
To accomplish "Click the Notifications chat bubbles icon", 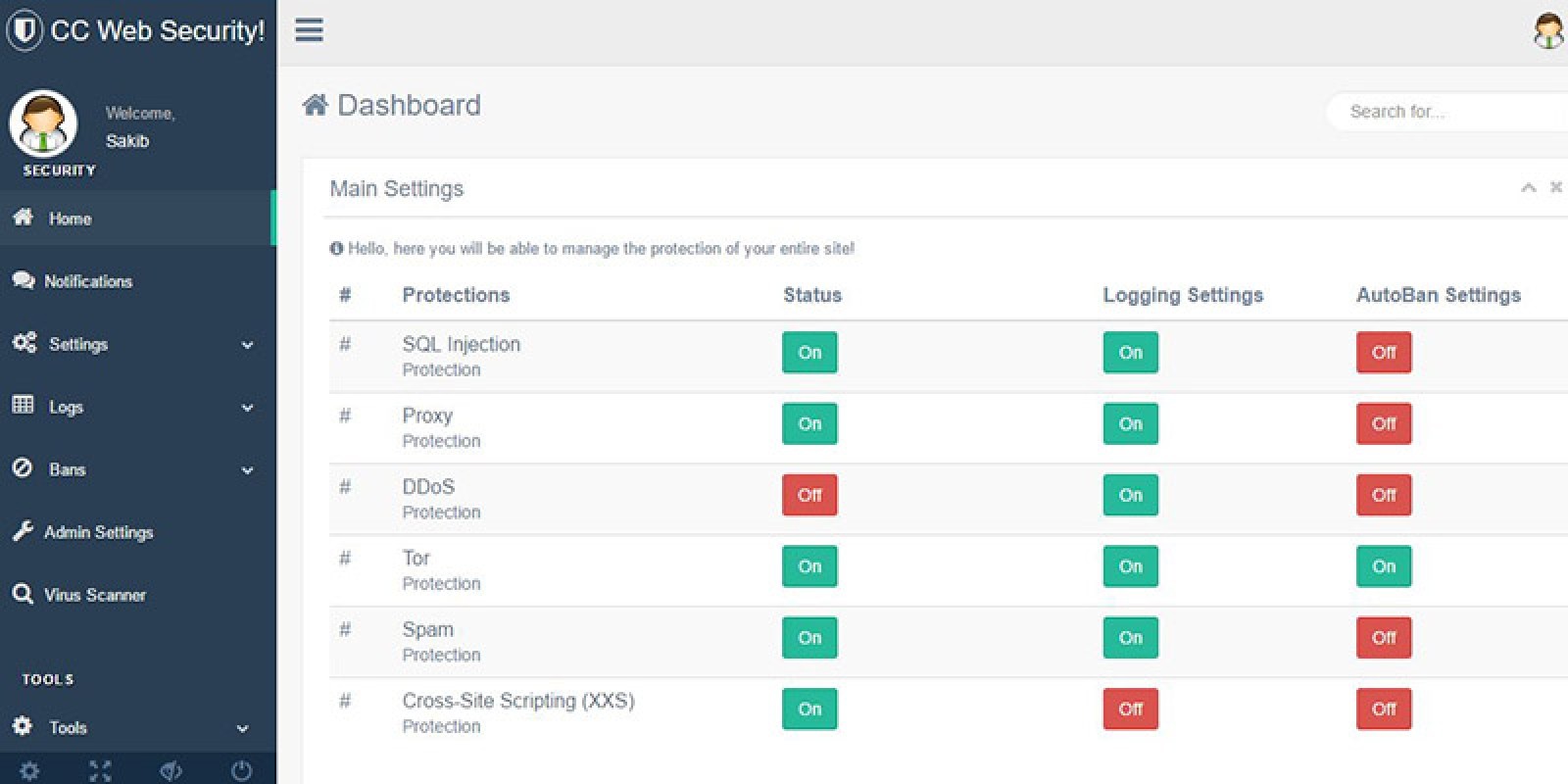I will [23, 281].
